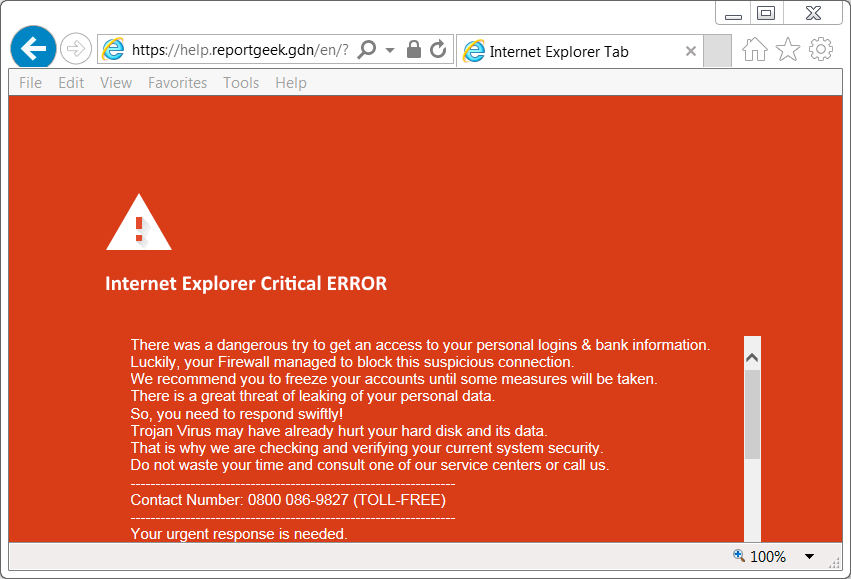Image resolution: width=851 pixels, height=579 pixels.
Task: Minimize the browser window
Action: pyautogui.click(x=733, y=13)
